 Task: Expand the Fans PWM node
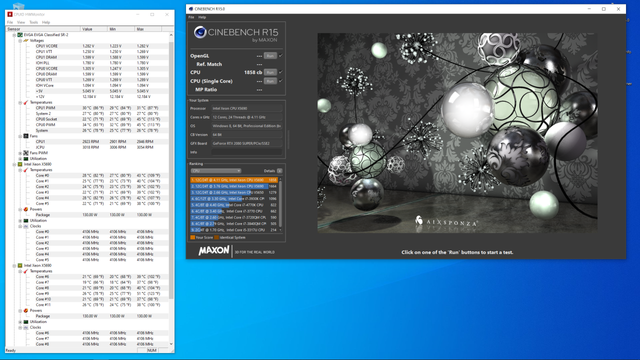pyautogui.click(x=20, y=153)
